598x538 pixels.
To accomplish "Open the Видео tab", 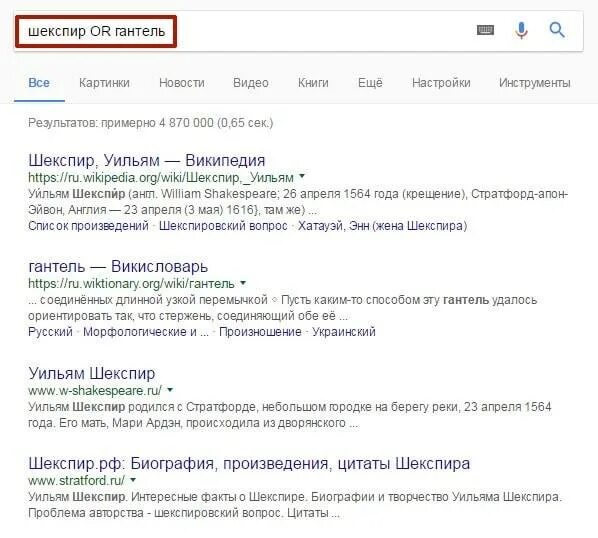I will point(251,83).
